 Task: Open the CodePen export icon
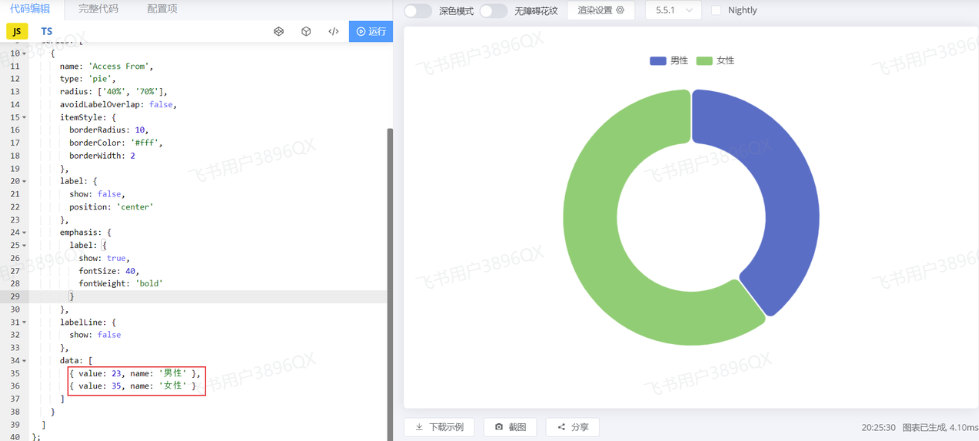point(278,31)
